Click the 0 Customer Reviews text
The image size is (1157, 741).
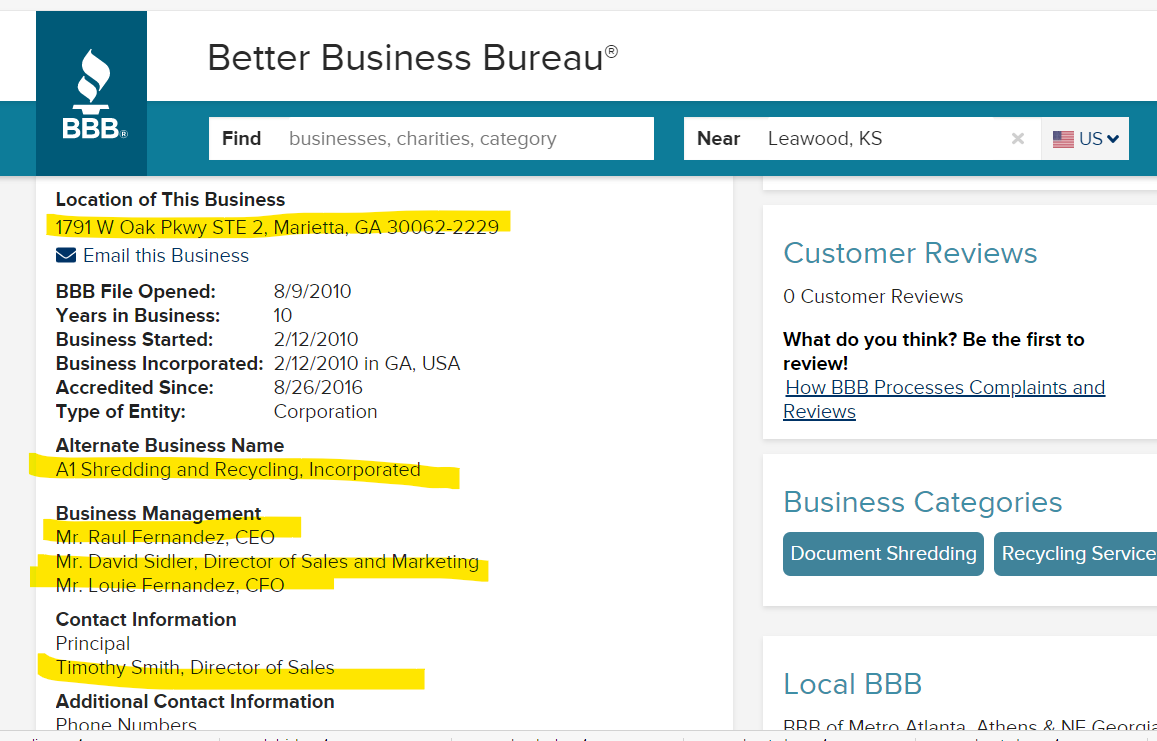[873, 297]
